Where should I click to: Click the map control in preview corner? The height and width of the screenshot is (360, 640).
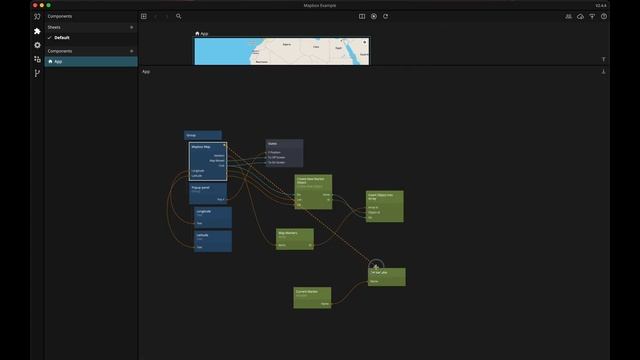(364, 42)
